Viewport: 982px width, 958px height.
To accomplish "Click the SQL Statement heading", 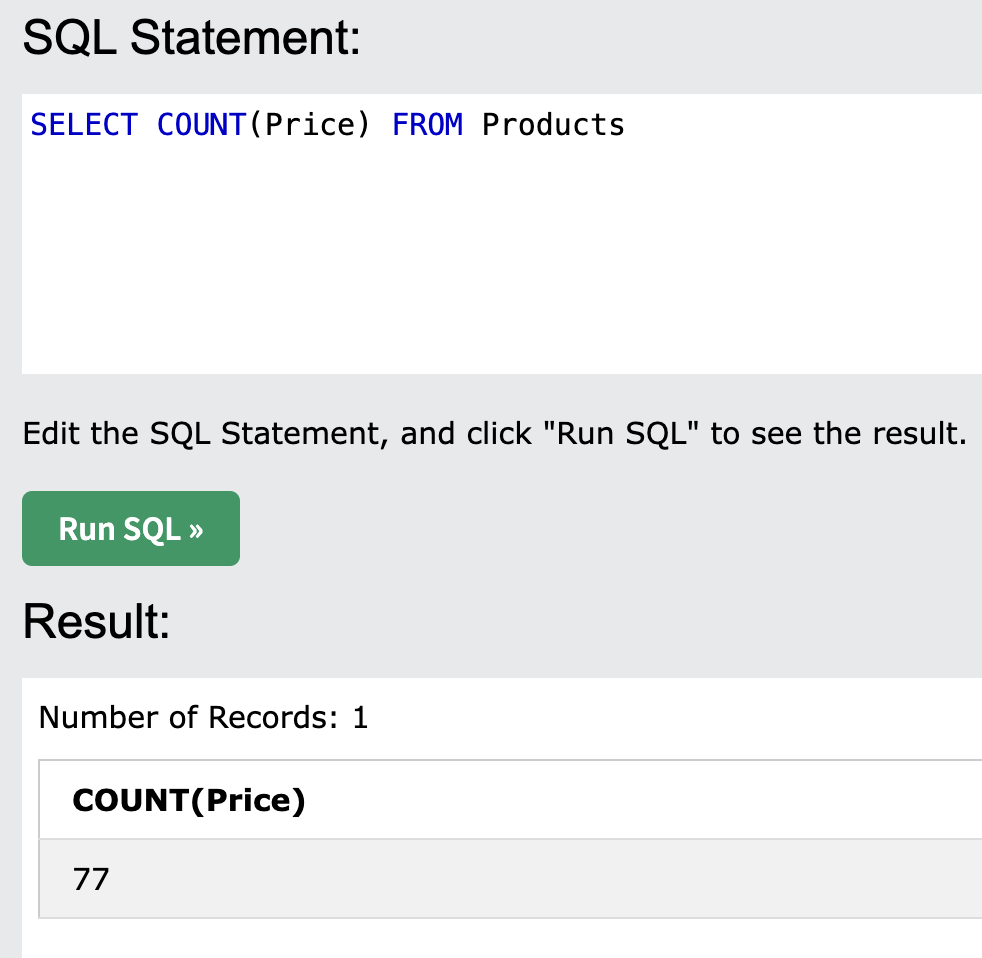I will click(192, 38).
